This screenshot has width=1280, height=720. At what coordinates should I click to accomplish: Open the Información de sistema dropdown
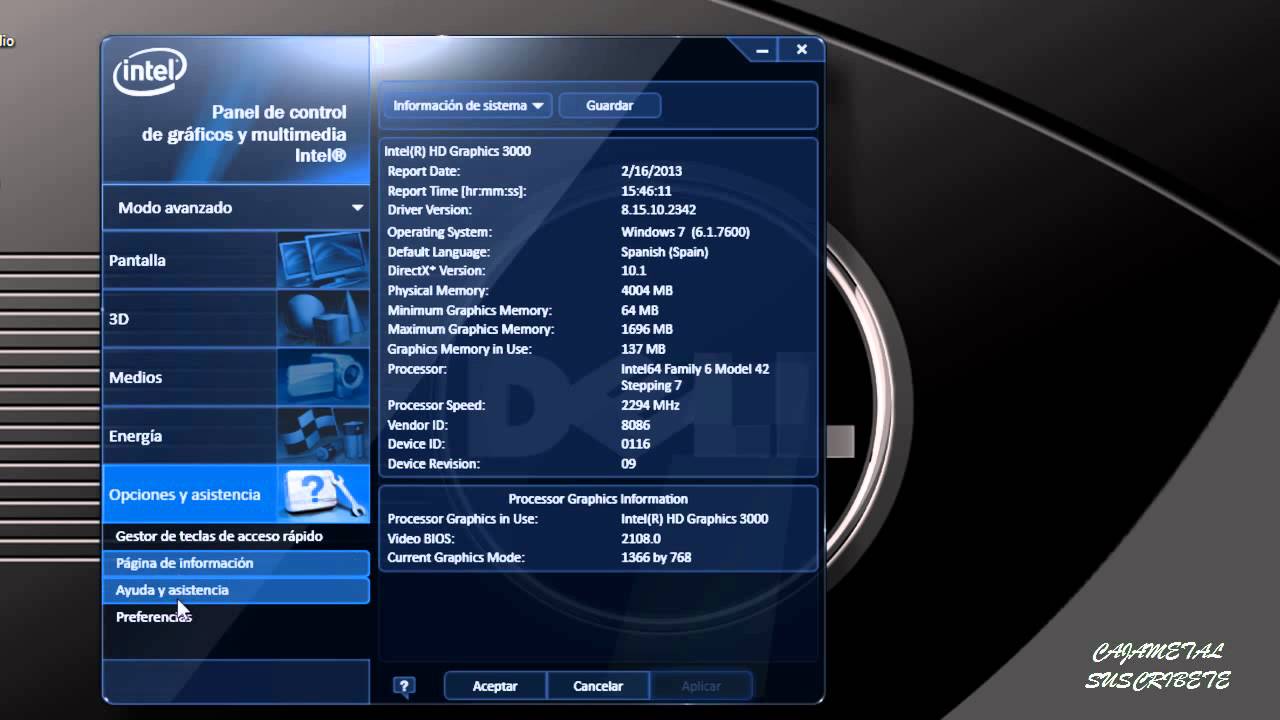pyautogui.click(x=467, y=105)
